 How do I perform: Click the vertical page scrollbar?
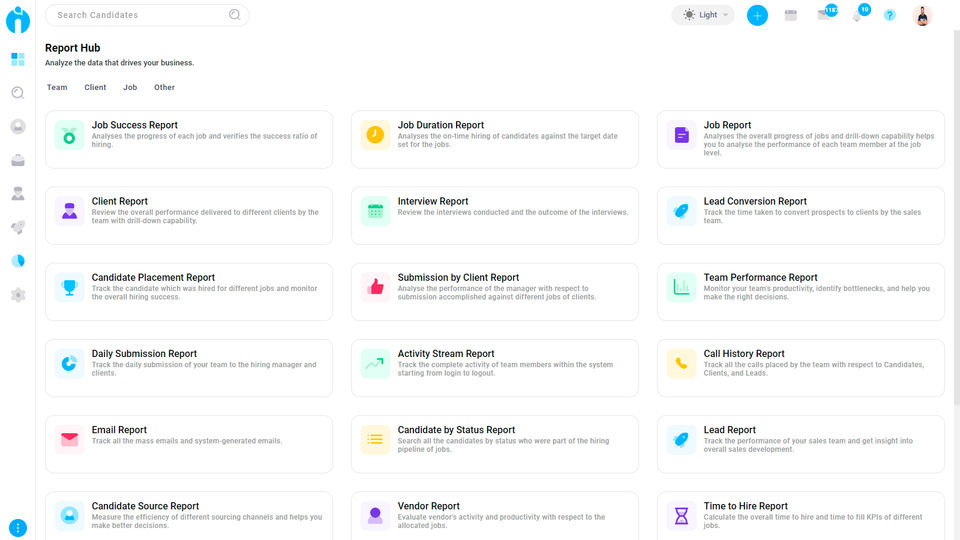pyautogui.click(x=956, y=217)
